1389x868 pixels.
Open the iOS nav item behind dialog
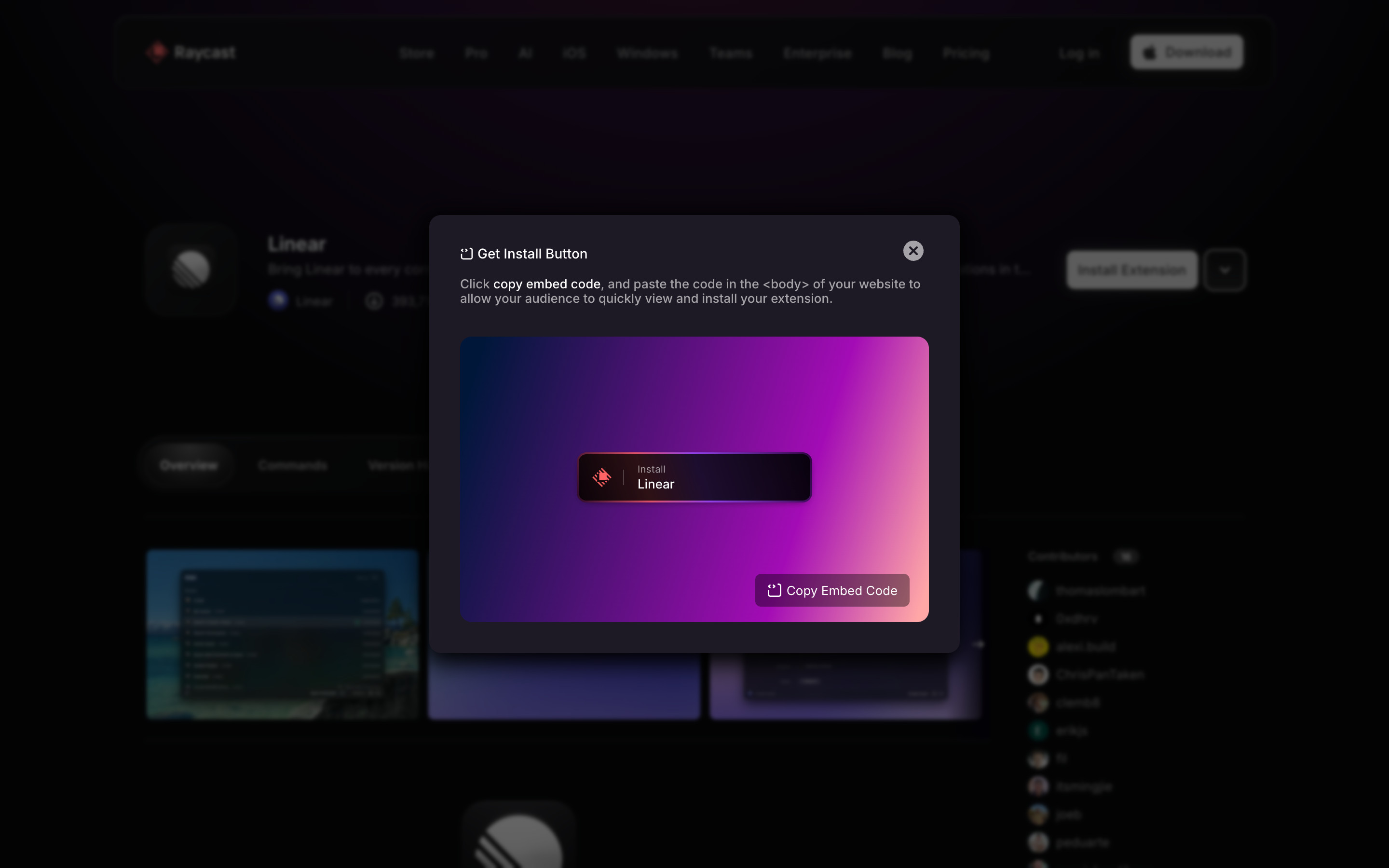pyautogui.click(x=574, y=54)
